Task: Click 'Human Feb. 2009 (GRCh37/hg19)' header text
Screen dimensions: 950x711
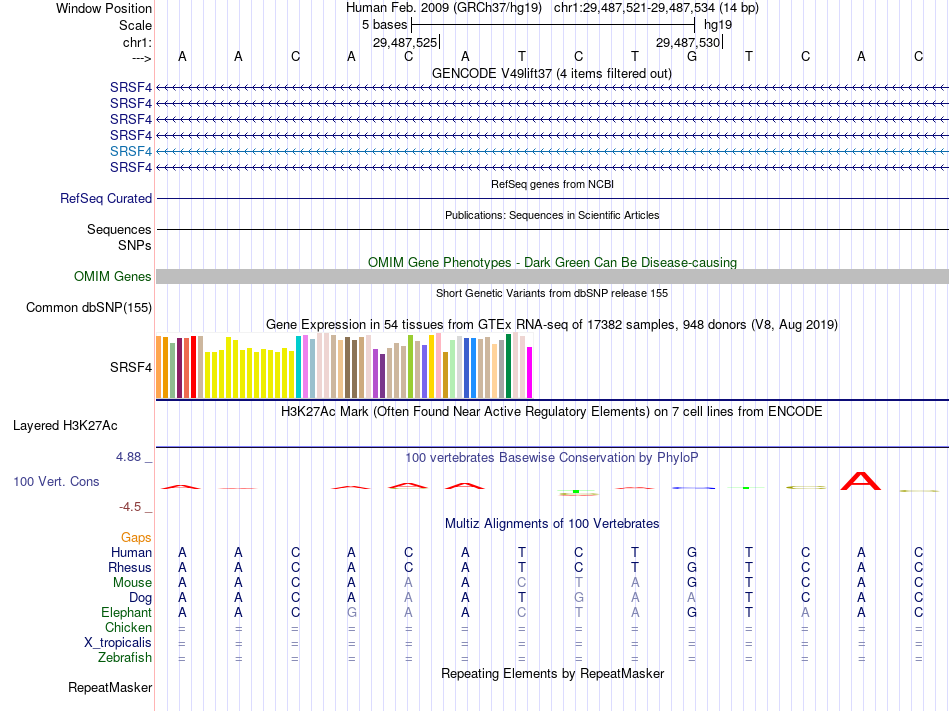Action: click(443, 8)
